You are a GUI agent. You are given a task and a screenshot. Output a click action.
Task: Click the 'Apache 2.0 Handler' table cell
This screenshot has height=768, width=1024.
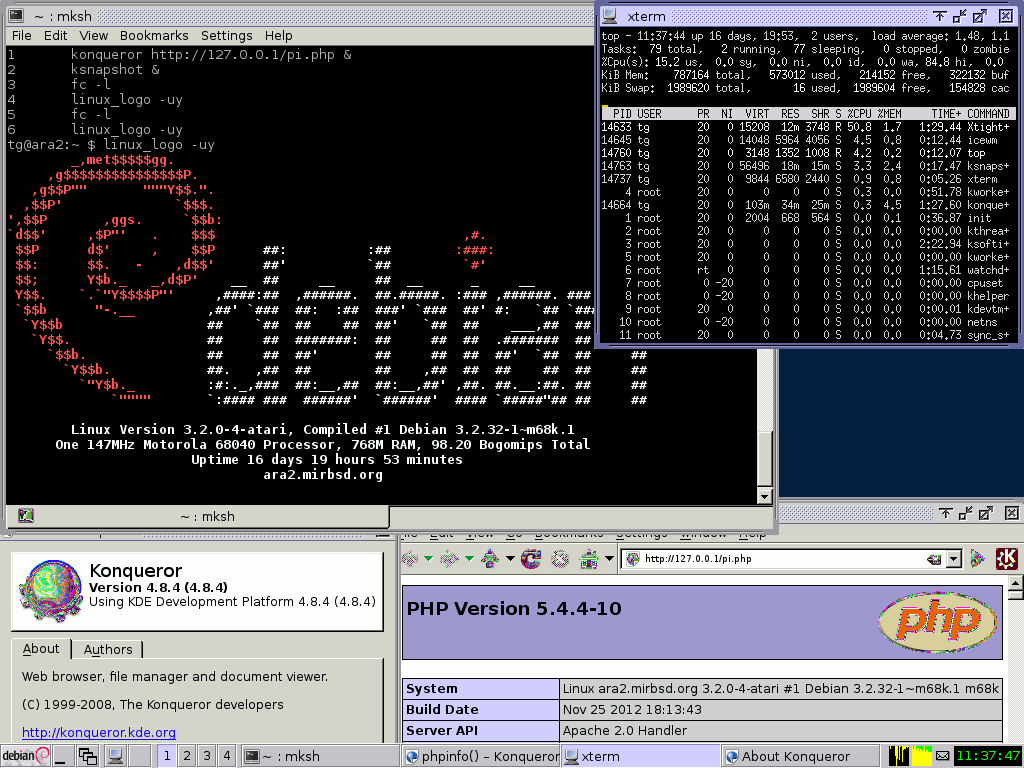click(x=782, y=731)
